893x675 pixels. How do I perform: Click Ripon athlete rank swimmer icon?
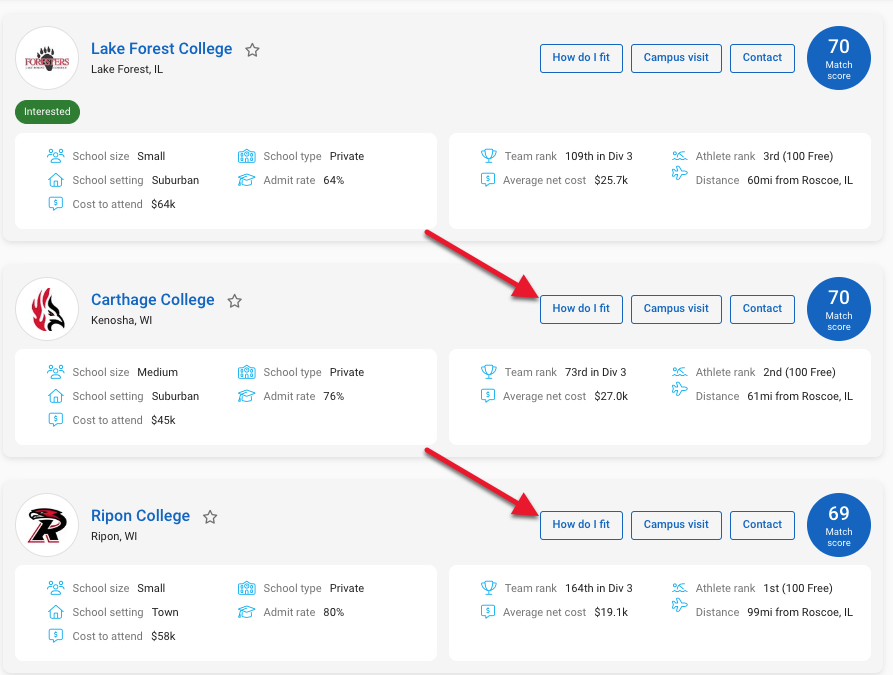coord(679,587)
